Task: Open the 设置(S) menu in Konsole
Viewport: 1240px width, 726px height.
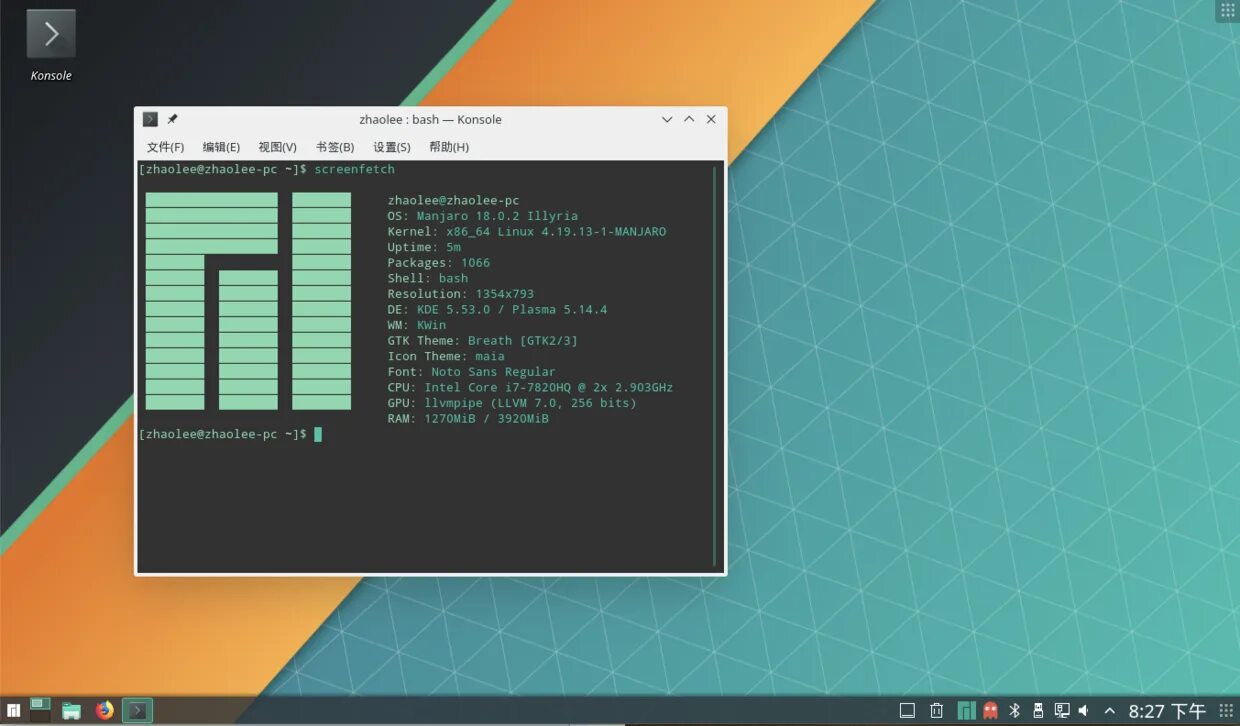Action: [390, 147]
